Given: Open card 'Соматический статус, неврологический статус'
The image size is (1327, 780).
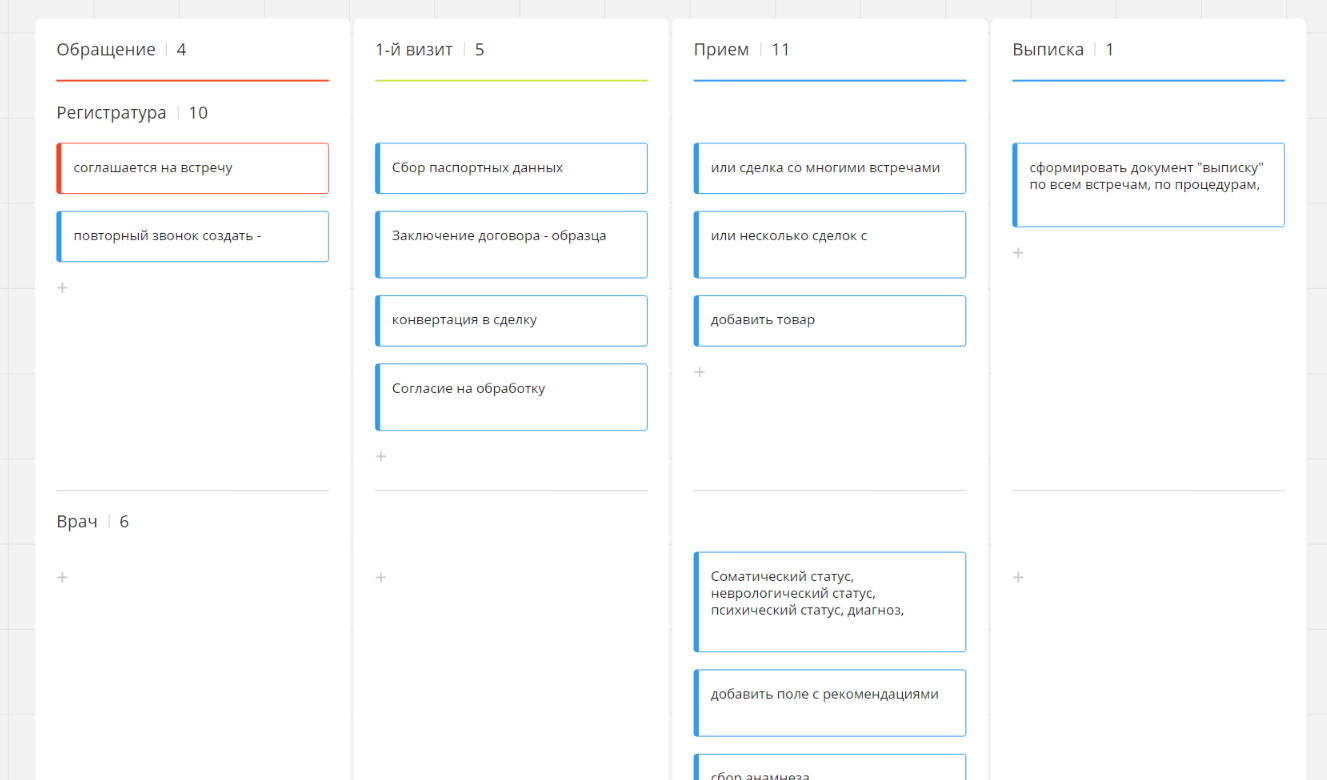Looking at the screenshot, I should (x=830, y=602).
